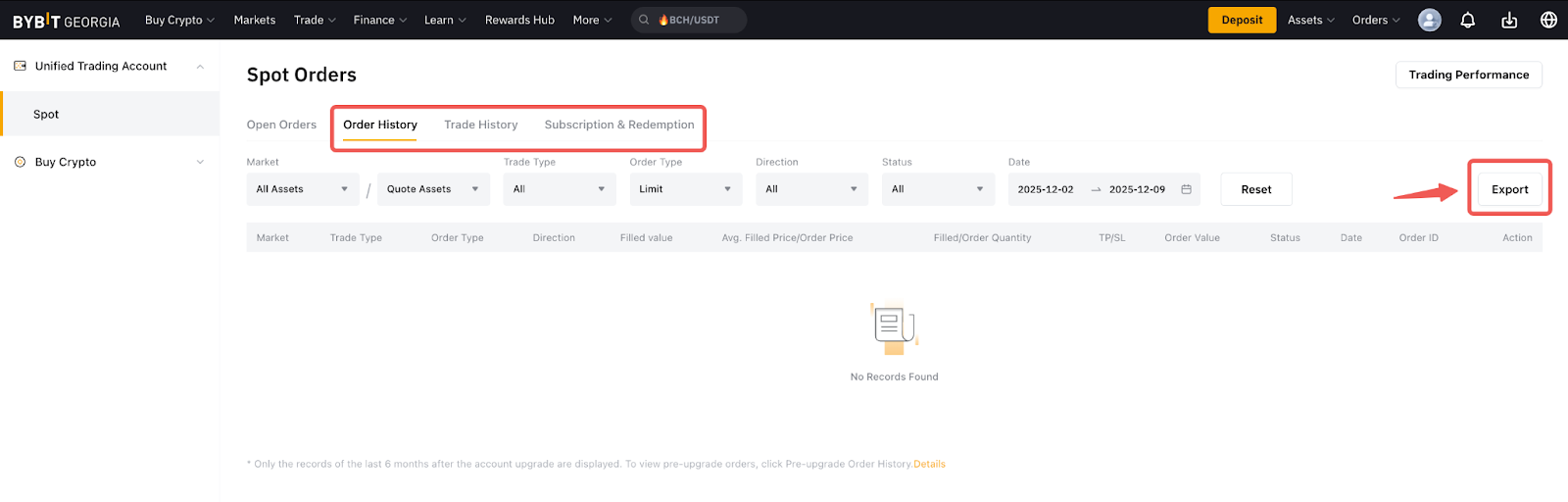Click the user profile avatar icon
This screenshot has height=502, width=1568.
1430,21
